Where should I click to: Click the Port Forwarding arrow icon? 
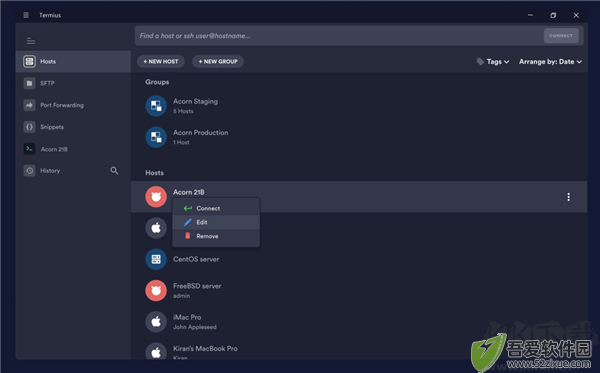[29, 105]
